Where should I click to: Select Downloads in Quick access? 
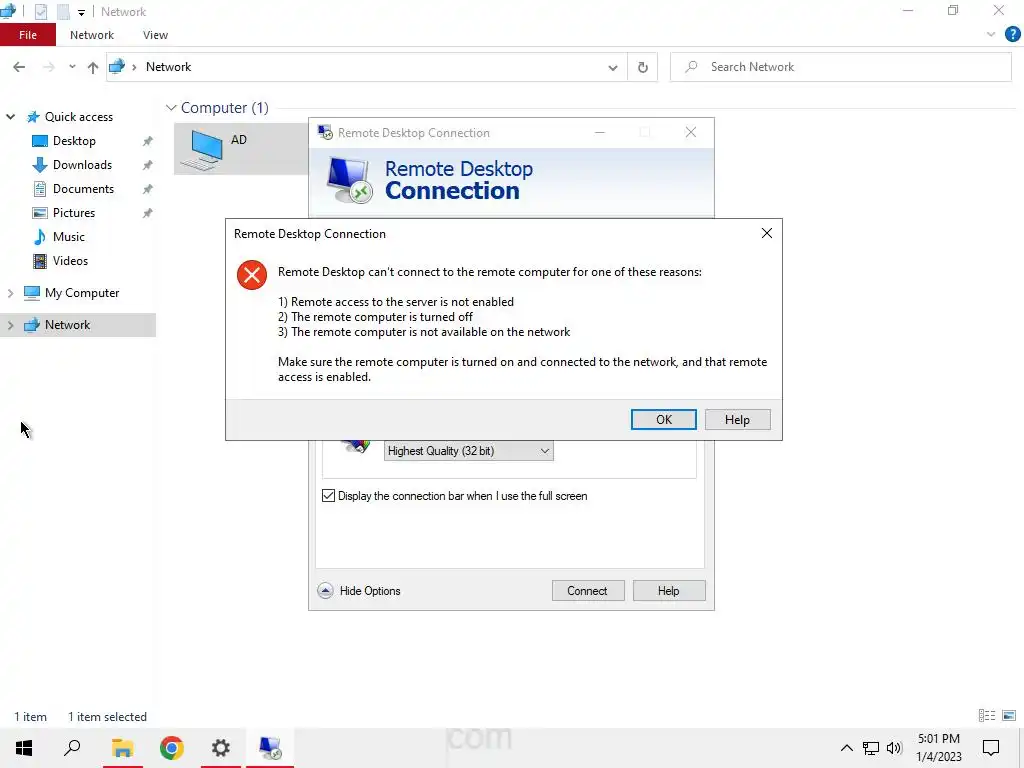click(82, 165)
